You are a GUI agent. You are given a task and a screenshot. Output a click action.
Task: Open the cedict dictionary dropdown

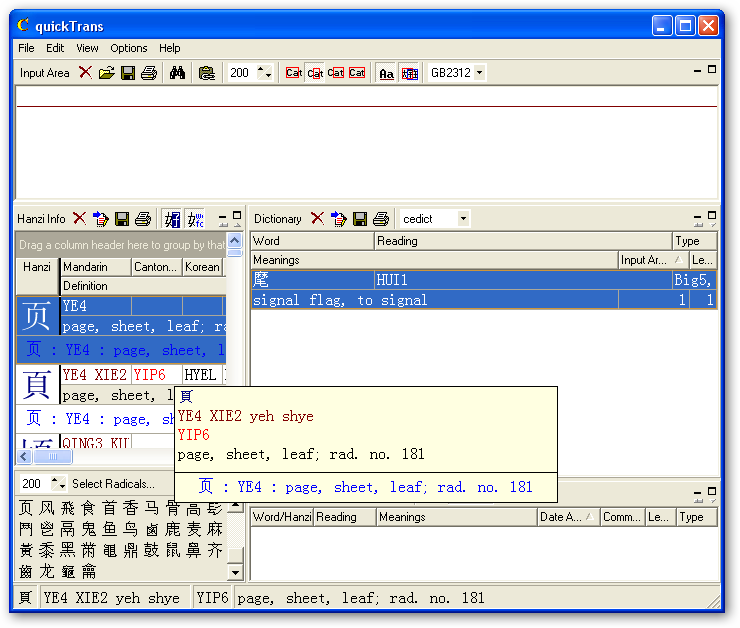463,218
